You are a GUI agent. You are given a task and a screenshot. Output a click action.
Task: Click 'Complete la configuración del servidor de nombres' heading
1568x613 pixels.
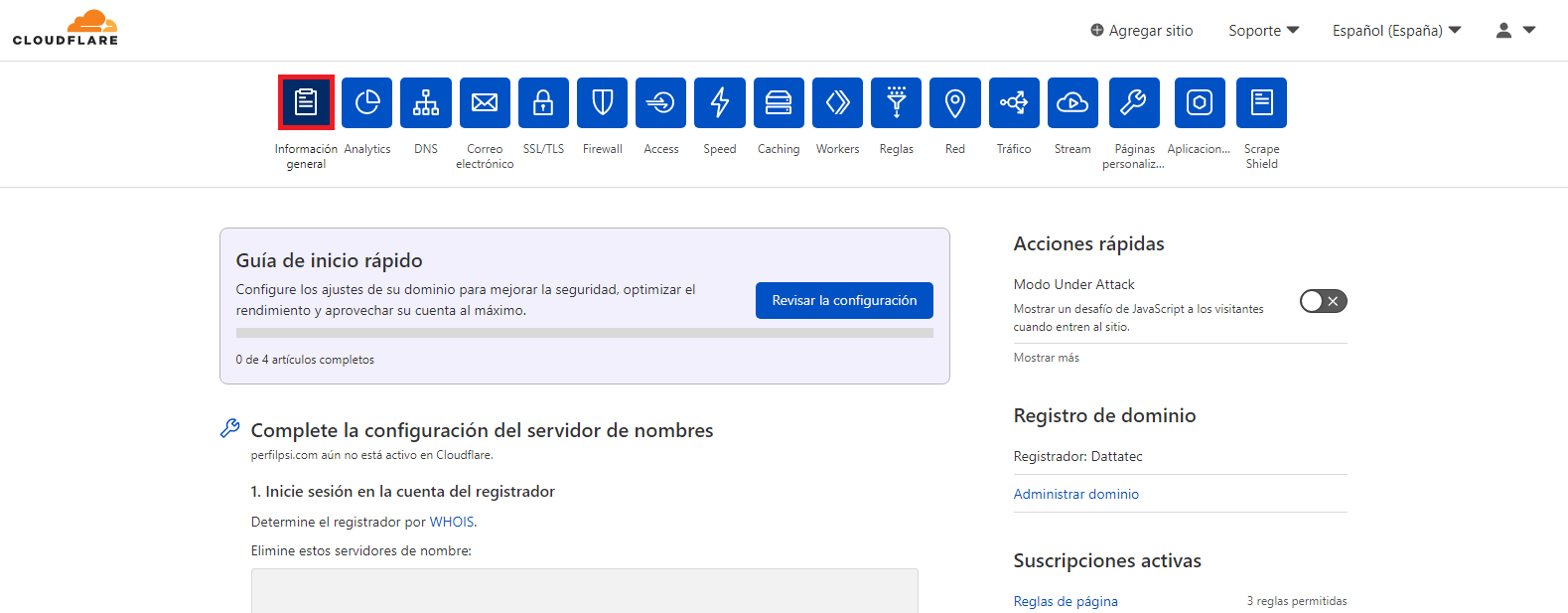pyautogui.click(x=482, y=430)
